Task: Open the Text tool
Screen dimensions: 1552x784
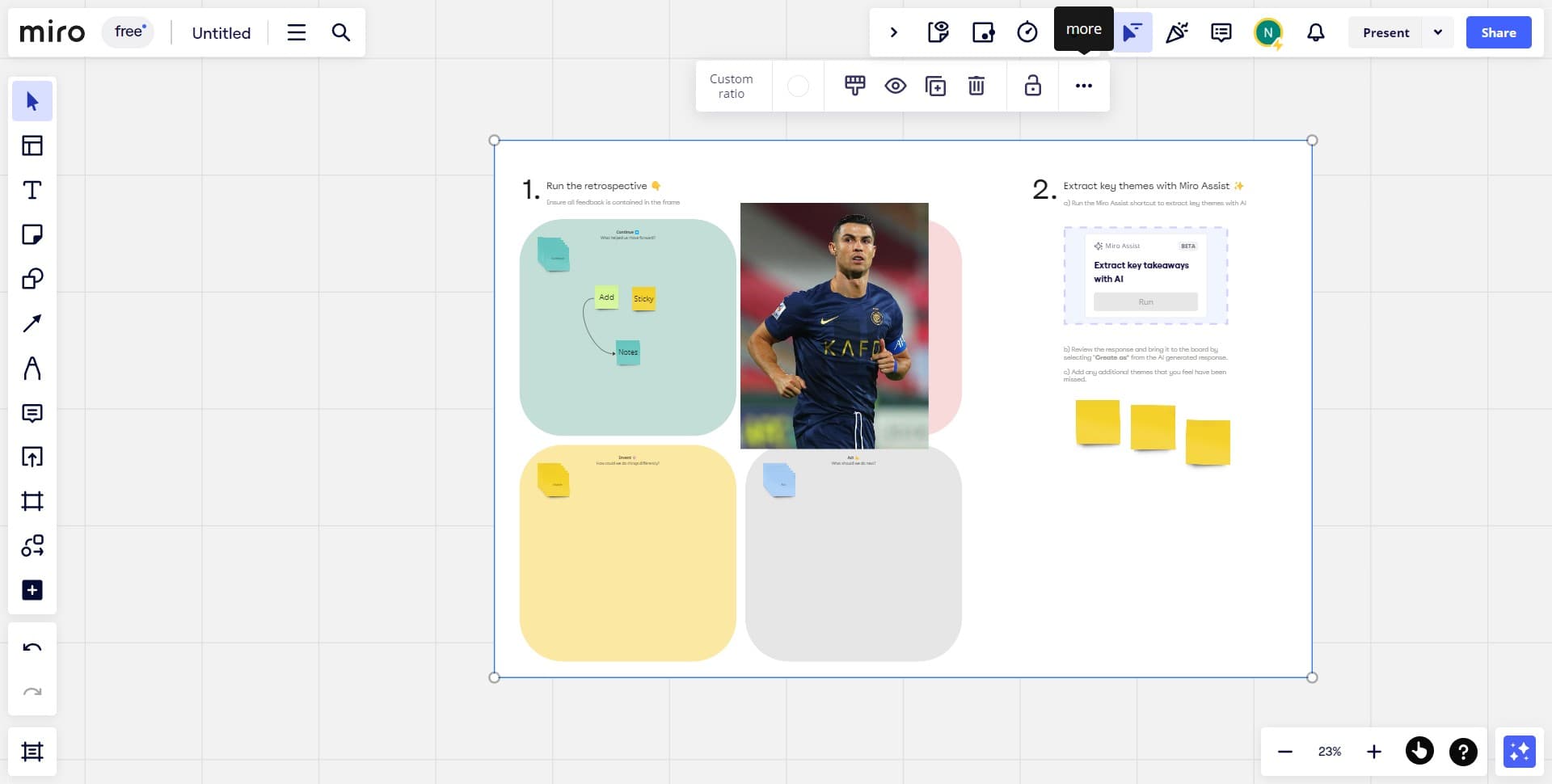Action: pyautogui.click(x=32, y=190)
